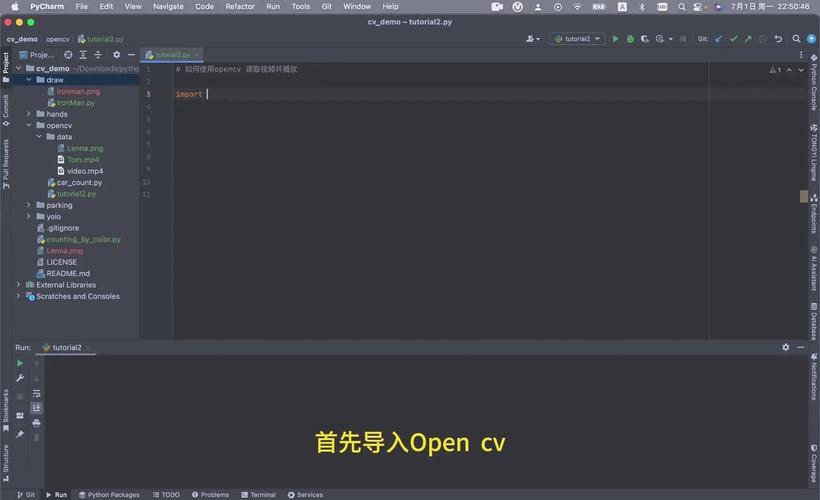Expand Scratches and Consoles
820x500 pixels.
[19, 296]
